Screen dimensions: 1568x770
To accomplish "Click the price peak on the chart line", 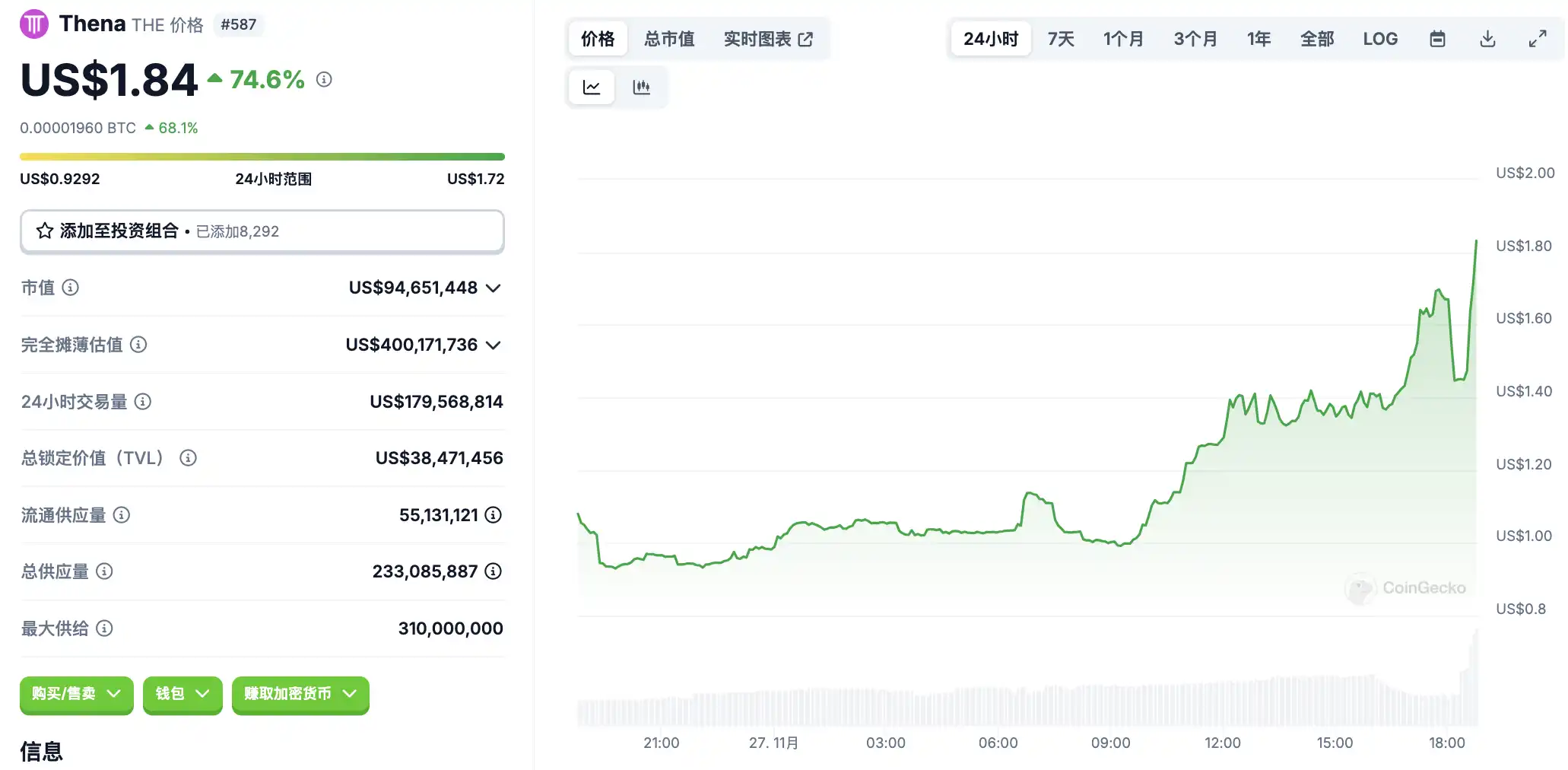I will tap(1476, 241).
